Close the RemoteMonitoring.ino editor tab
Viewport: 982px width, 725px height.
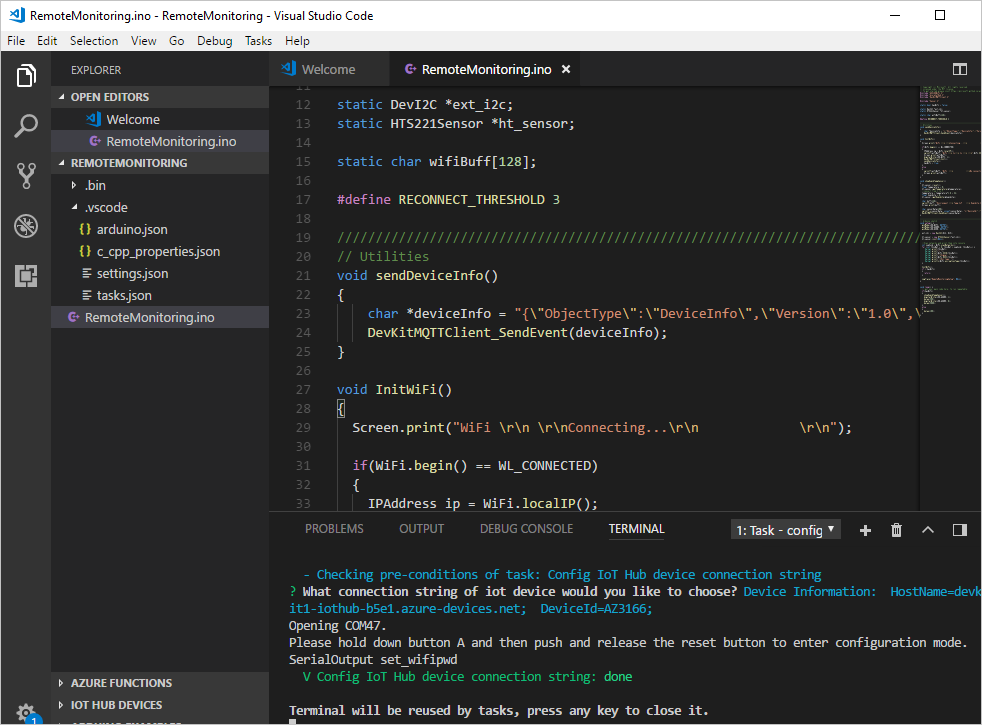tap(566, 69)
